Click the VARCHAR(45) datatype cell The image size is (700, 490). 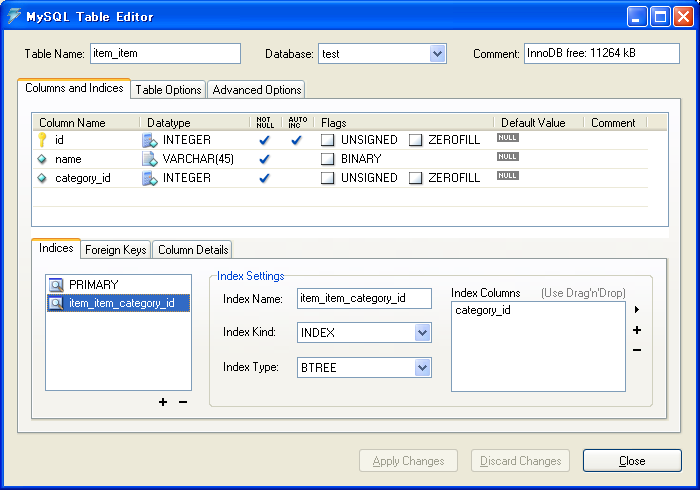(x=198, y=159)
